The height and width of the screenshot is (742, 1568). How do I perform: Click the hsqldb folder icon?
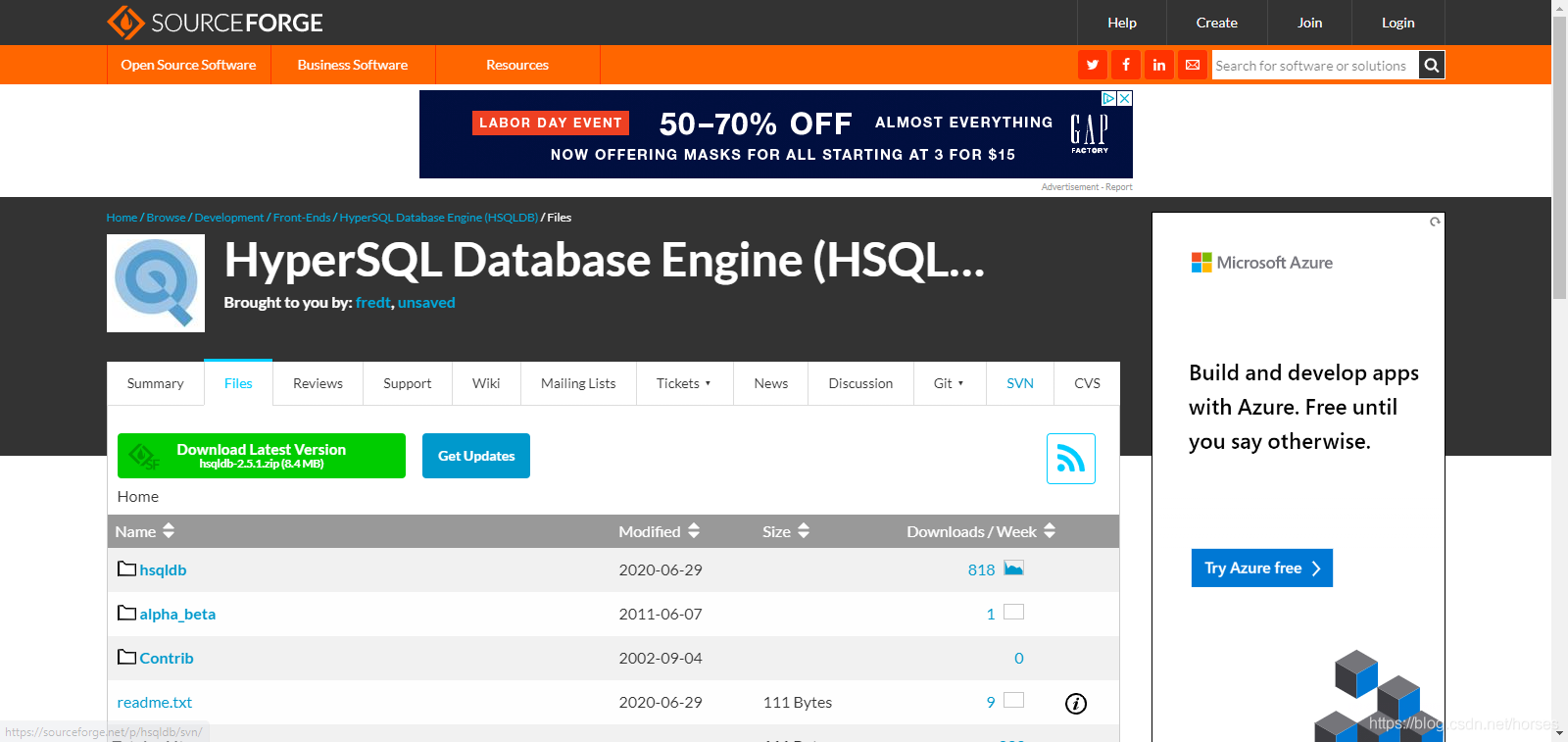(126, 569)
